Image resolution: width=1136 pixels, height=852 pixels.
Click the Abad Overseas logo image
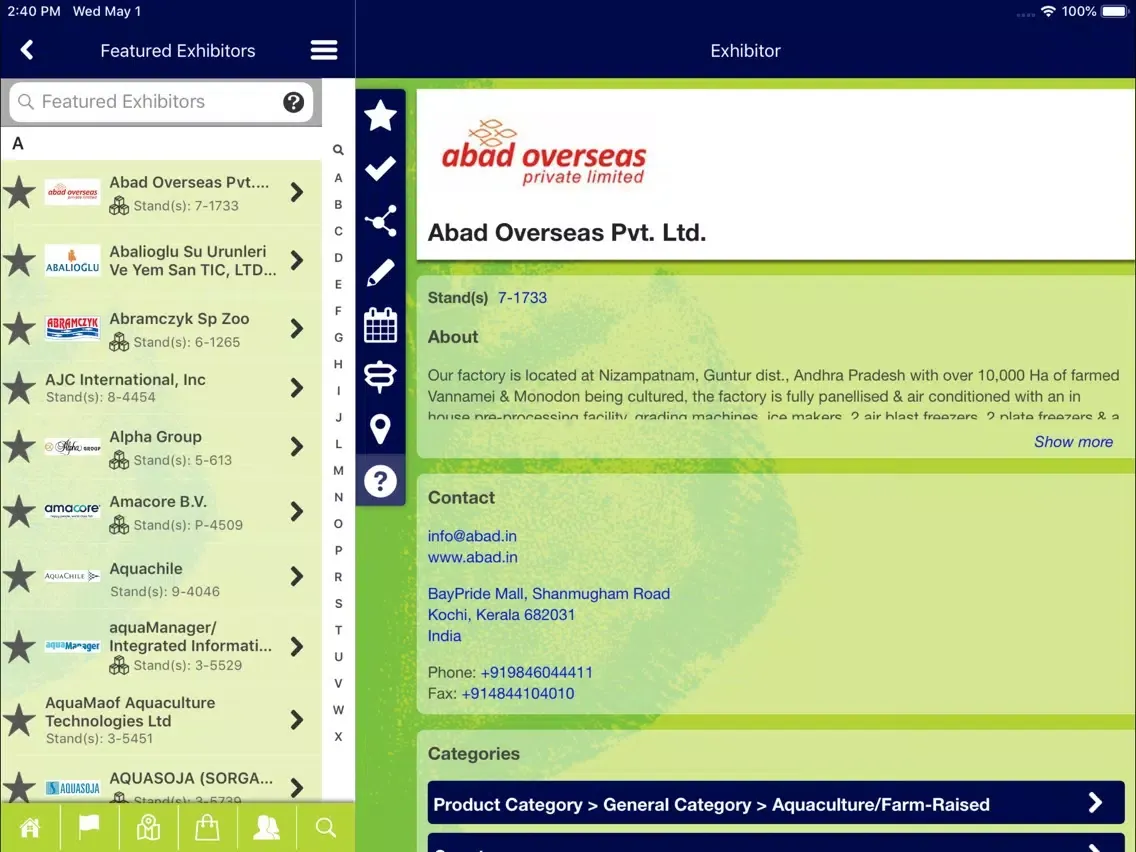pyautogui.click(x=543, y=154)
